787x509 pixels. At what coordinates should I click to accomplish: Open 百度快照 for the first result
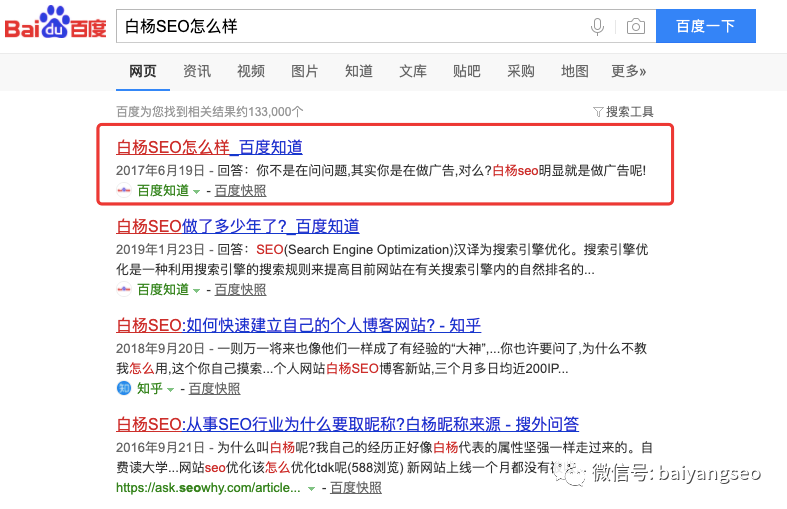240,191
